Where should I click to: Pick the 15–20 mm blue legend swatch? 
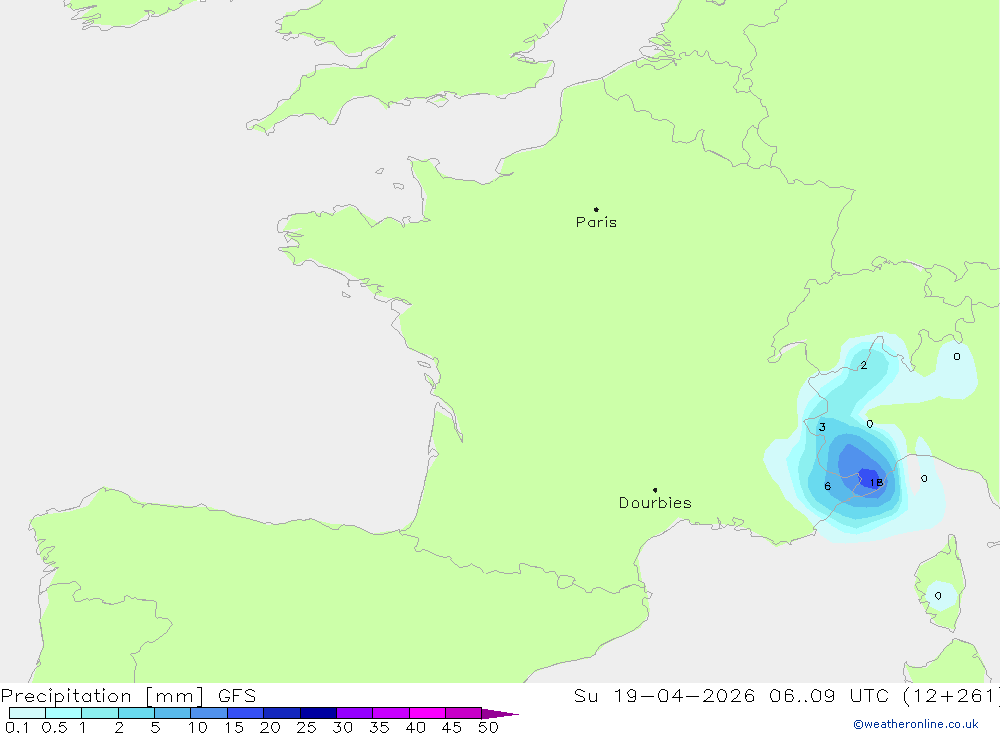[x=246, y=713]
